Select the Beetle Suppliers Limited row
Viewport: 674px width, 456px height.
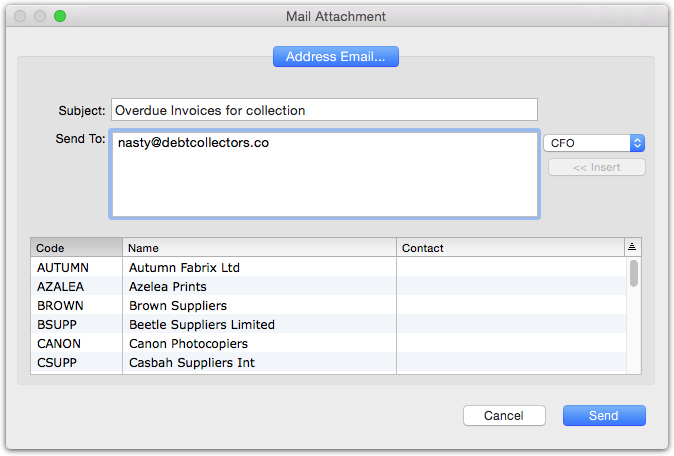point(328,324)
